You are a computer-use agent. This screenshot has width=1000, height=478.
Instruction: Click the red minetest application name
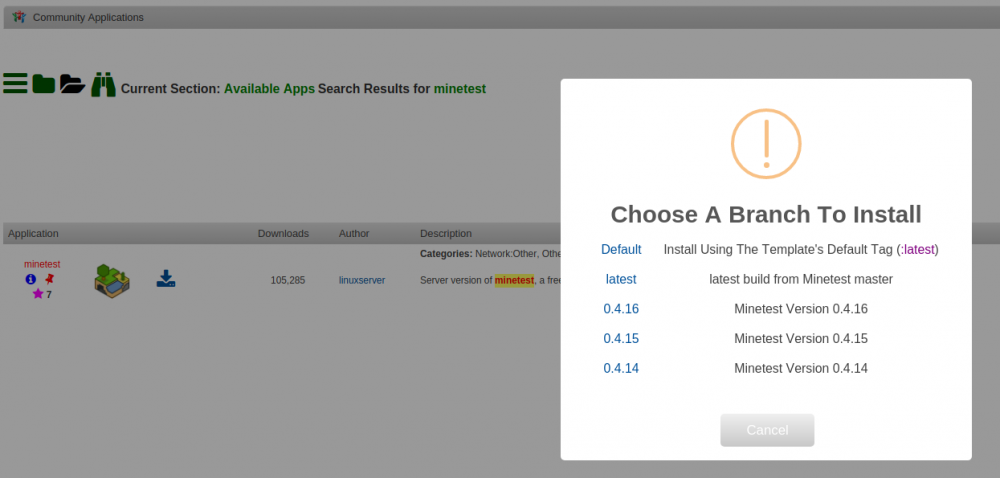coord(42,264)
